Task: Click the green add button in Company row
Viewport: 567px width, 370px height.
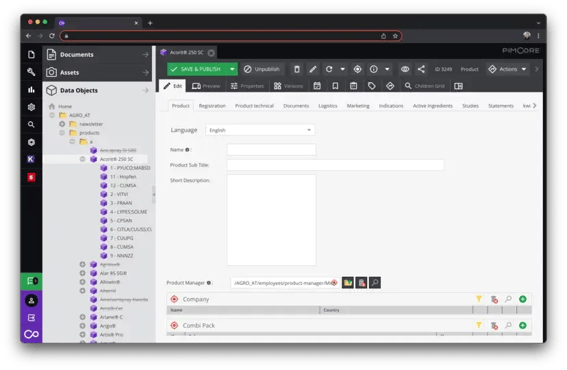Action: [523, 299]
